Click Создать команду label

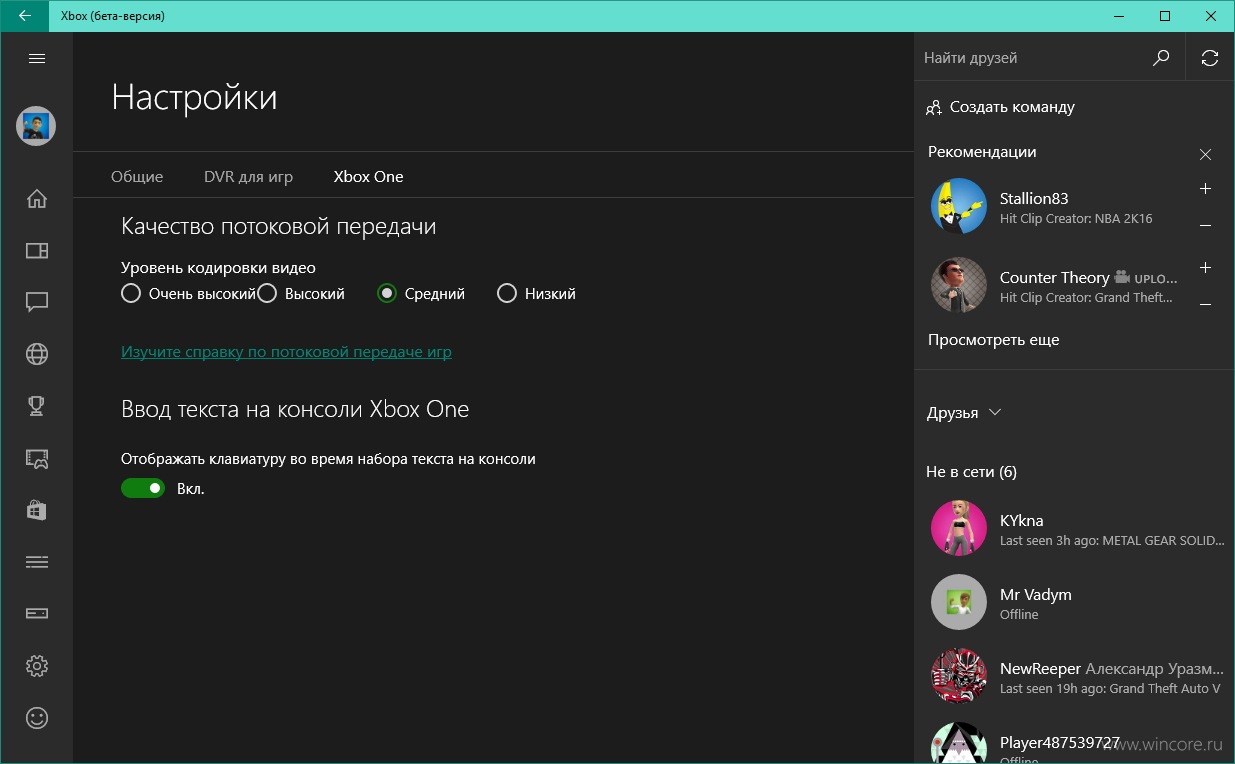[1012, 107]
